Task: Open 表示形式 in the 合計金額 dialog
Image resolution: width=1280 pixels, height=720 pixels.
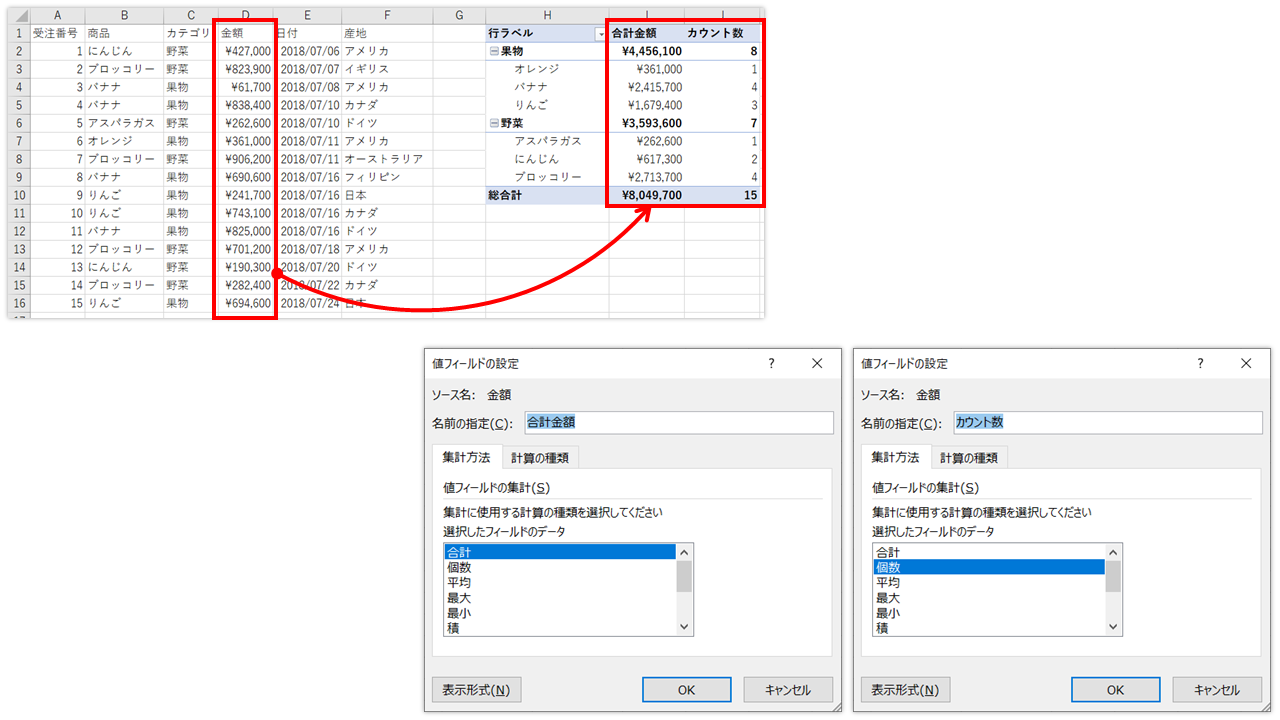Action: tap(477, 690)
